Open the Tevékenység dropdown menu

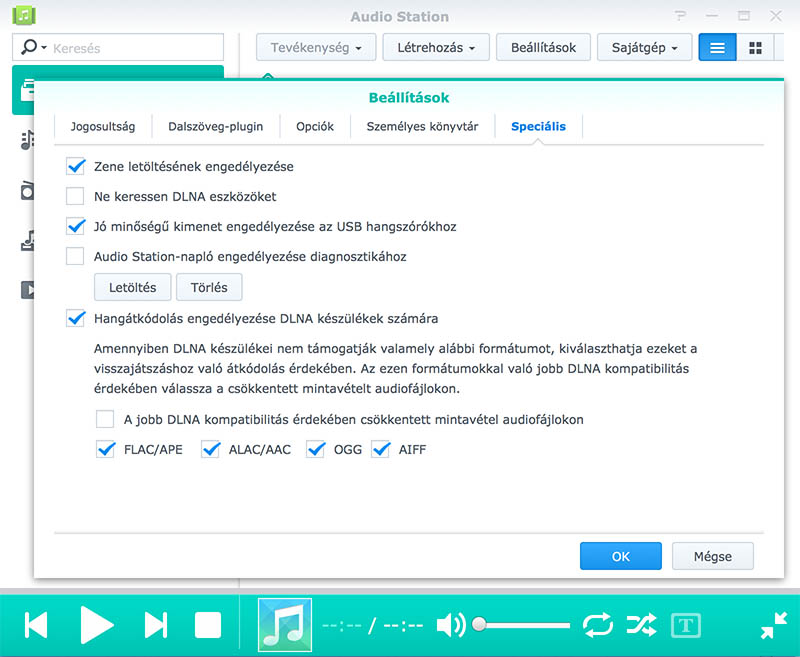pos(316,48)
